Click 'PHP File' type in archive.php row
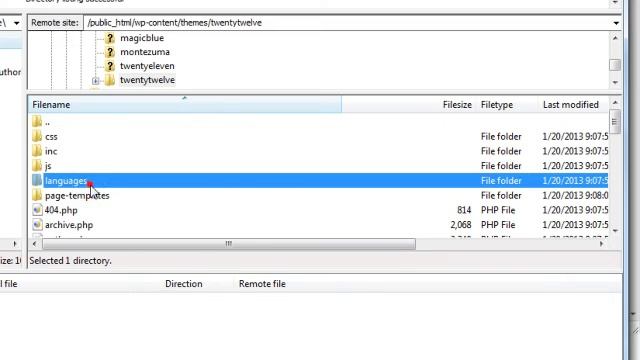 pos(498,225)
